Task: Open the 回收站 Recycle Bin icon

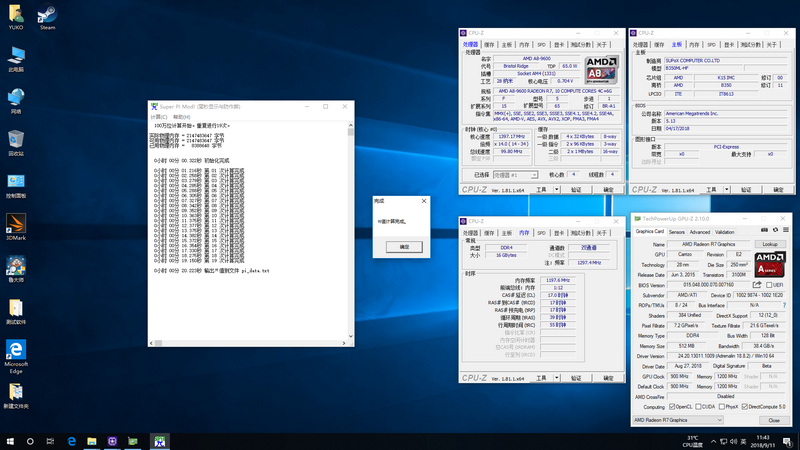Action: 16,143
